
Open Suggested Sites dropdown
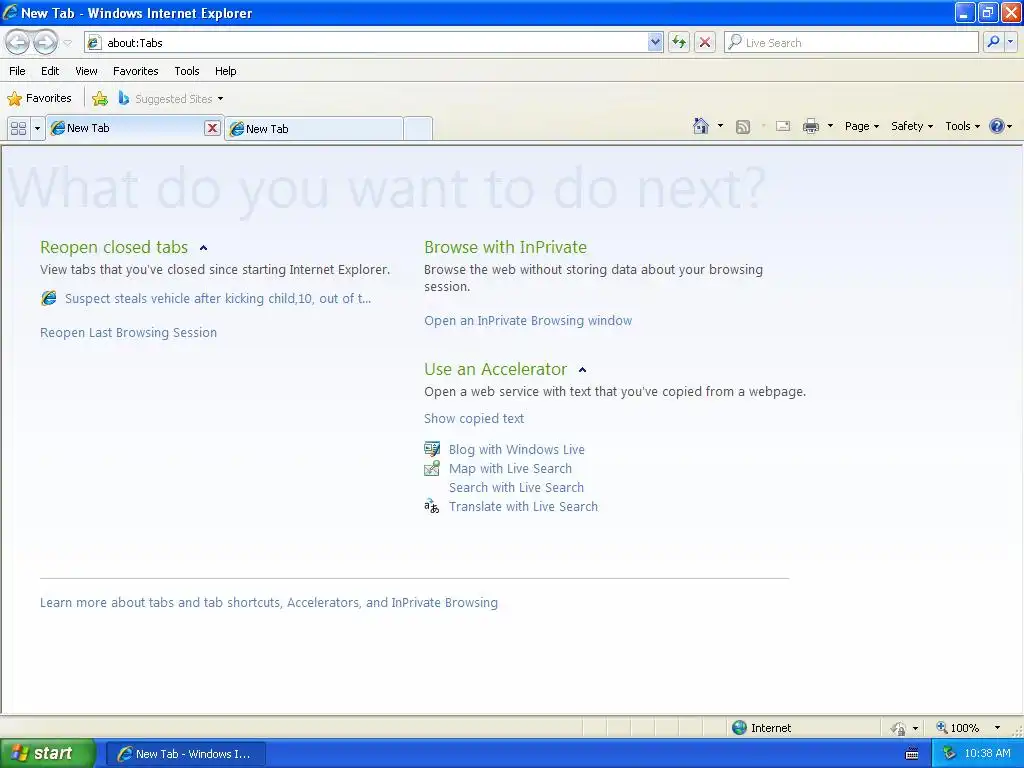pyautogui.click(x=171, y=99)
